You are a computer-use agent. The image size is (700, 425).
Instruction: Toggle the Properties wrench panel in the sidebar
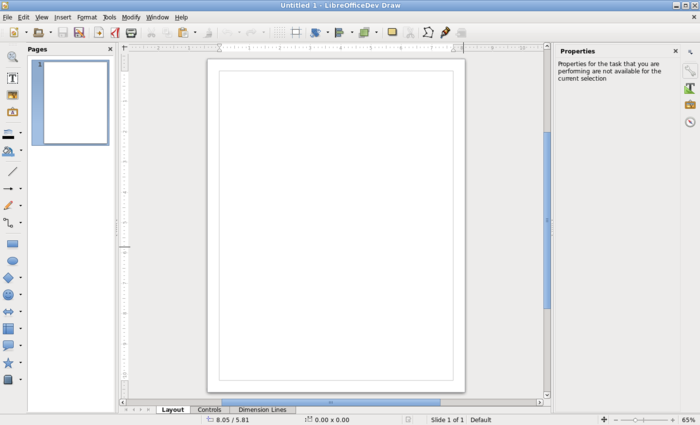click(x=690, y=71)
